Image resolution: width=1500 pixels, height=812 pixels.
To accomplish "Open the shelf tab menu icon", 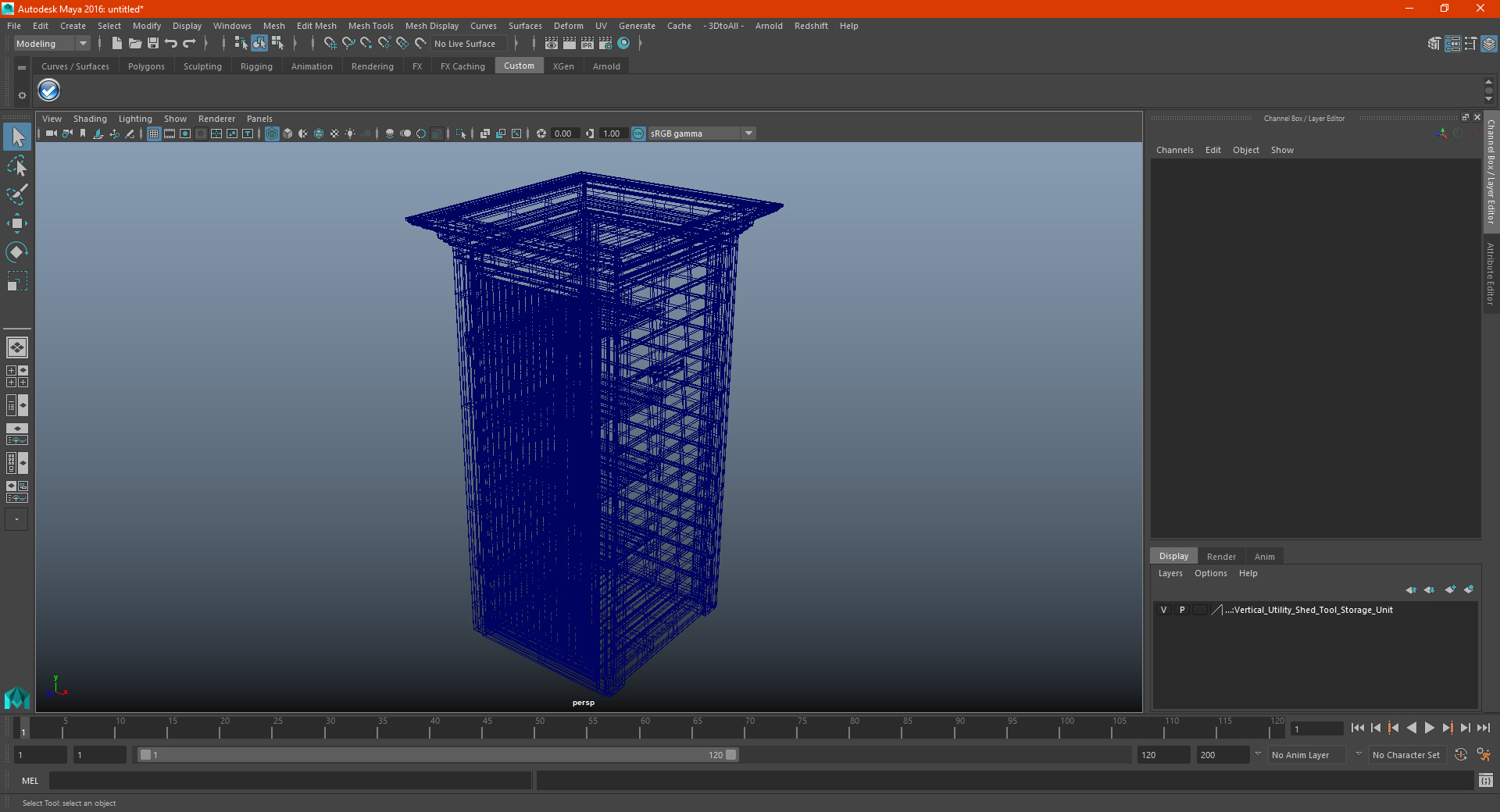I will tap(22, 68).
